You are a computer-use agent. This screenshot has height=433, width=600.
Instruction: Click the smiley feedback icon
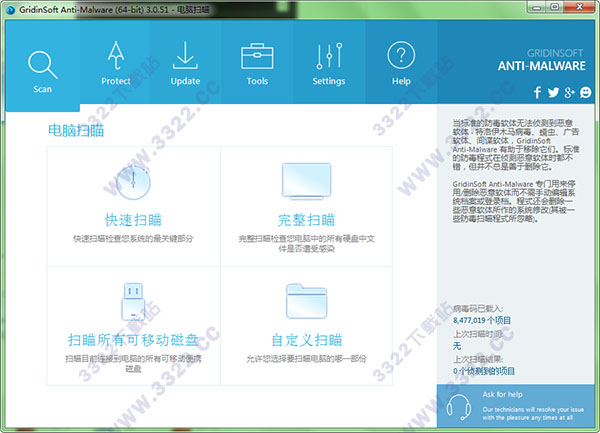point(585,92)
